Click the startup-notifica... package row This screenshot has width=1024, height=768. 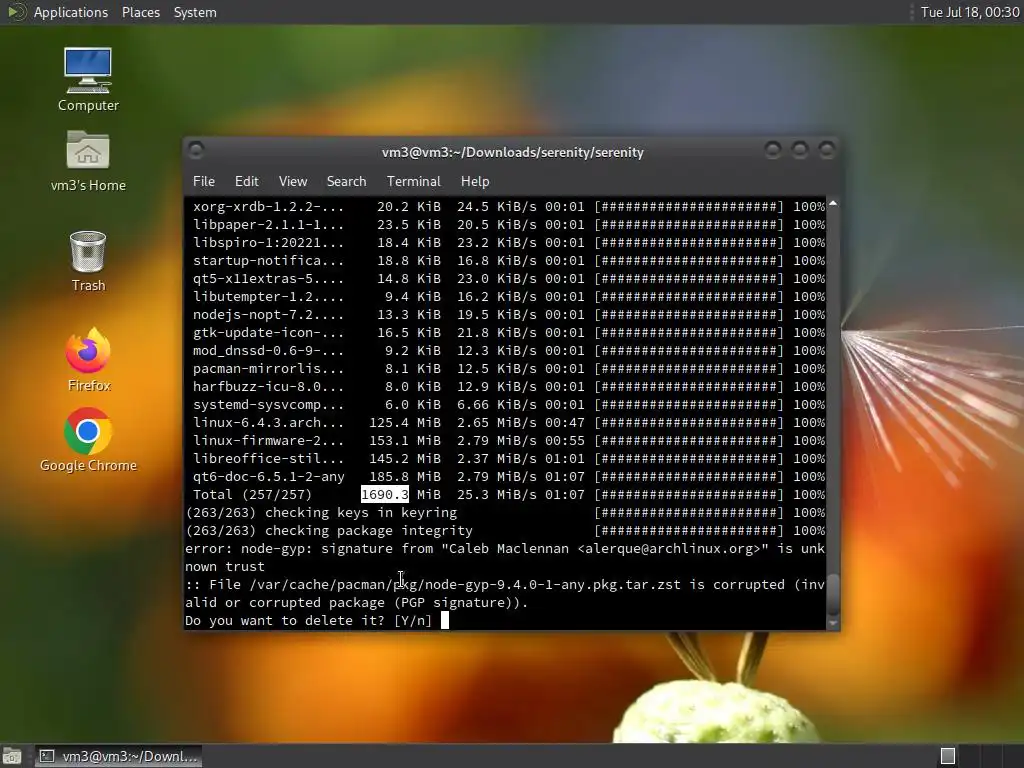508,261
